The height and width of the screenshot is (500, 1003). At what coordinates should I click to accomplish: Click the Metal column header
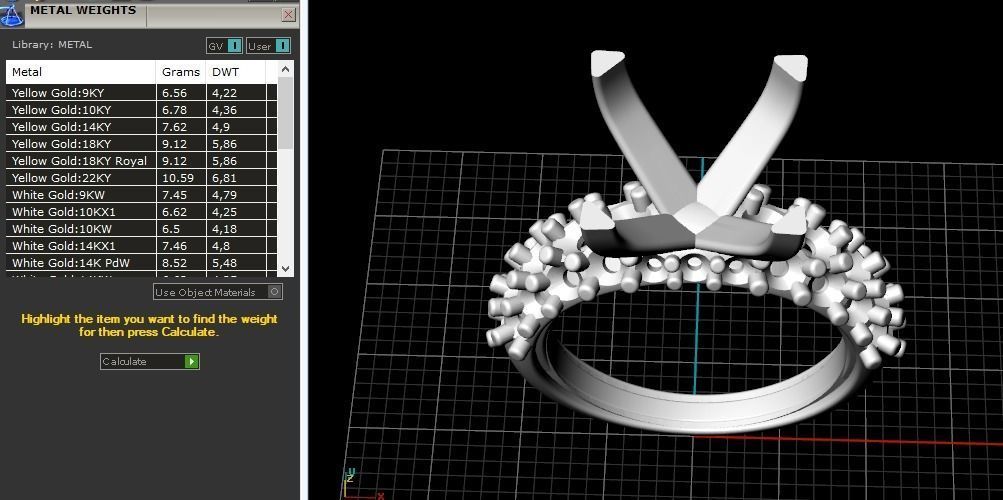pos(81,72)
